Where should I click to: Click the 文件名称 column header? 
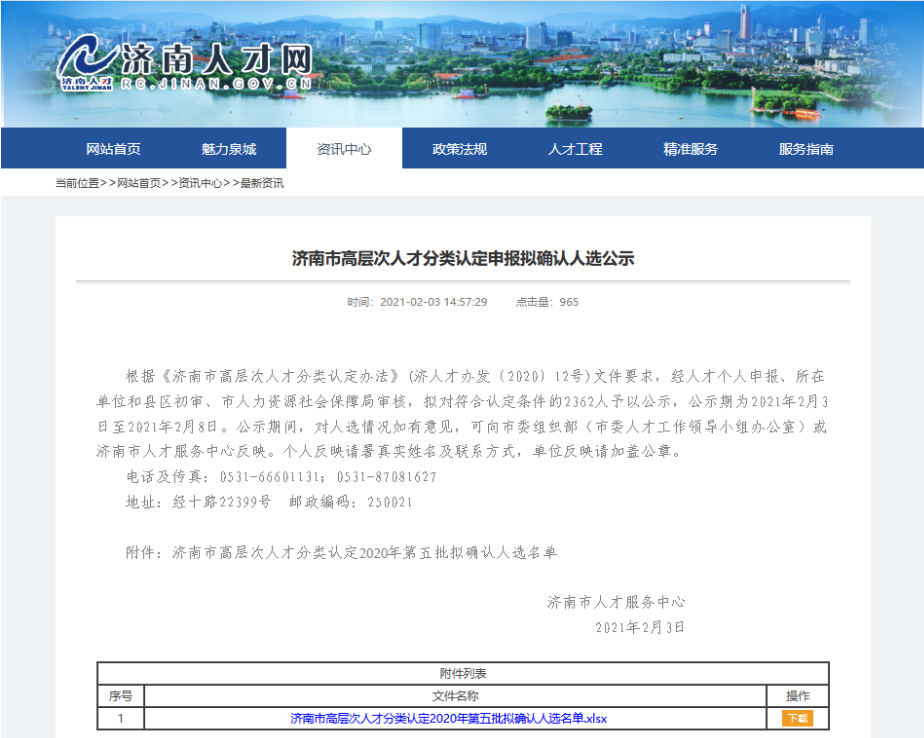coord(455,696)
